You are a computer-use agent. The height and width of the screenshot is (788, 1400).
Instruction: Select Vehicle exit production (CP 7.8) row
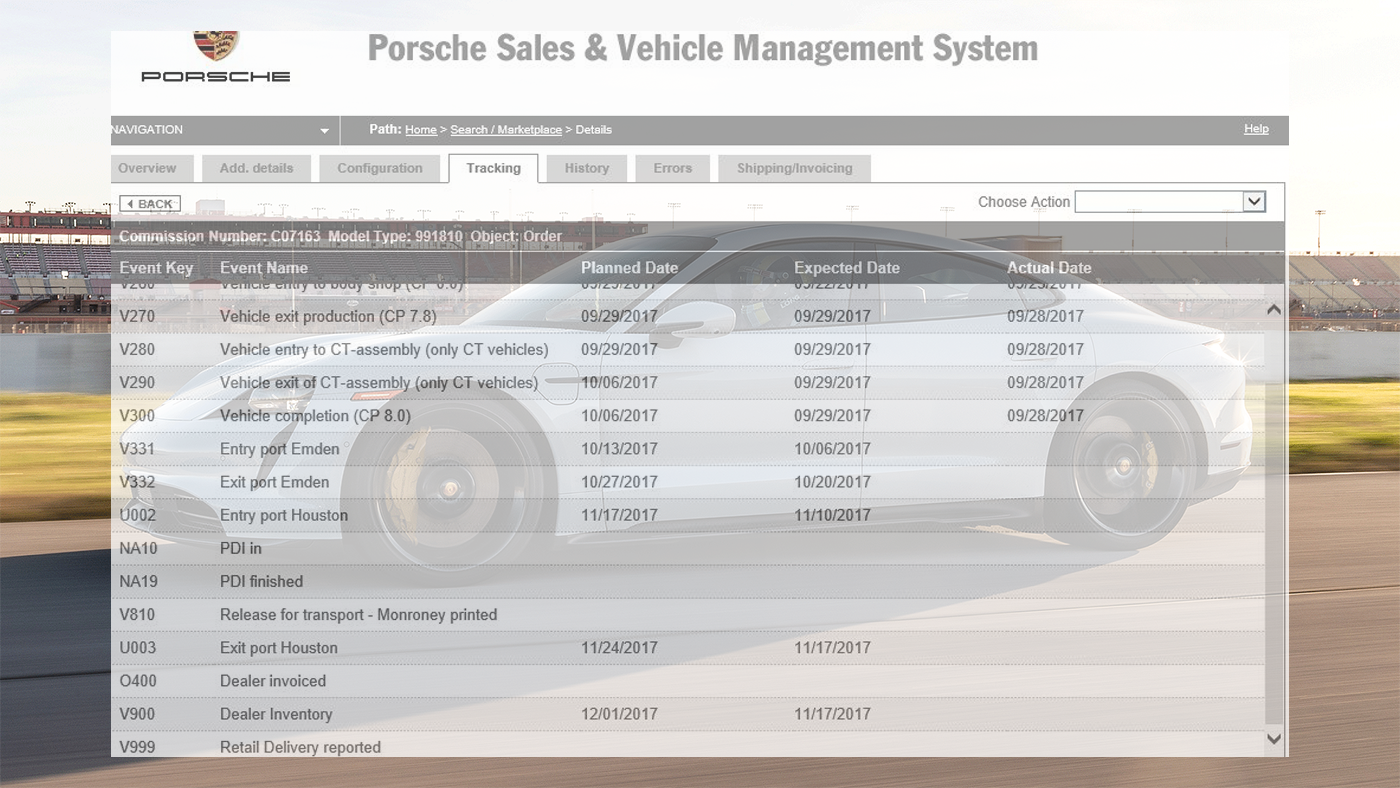[x=688, y=316]
